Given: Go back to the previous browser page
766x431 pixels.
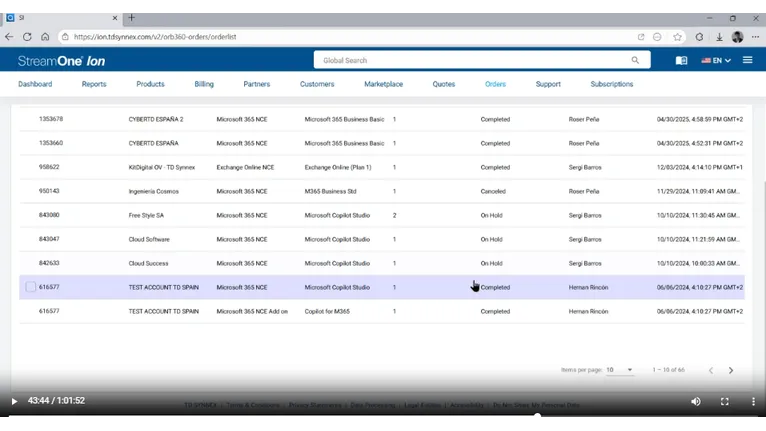Looking at the screenshot, I should coord(9,37).
